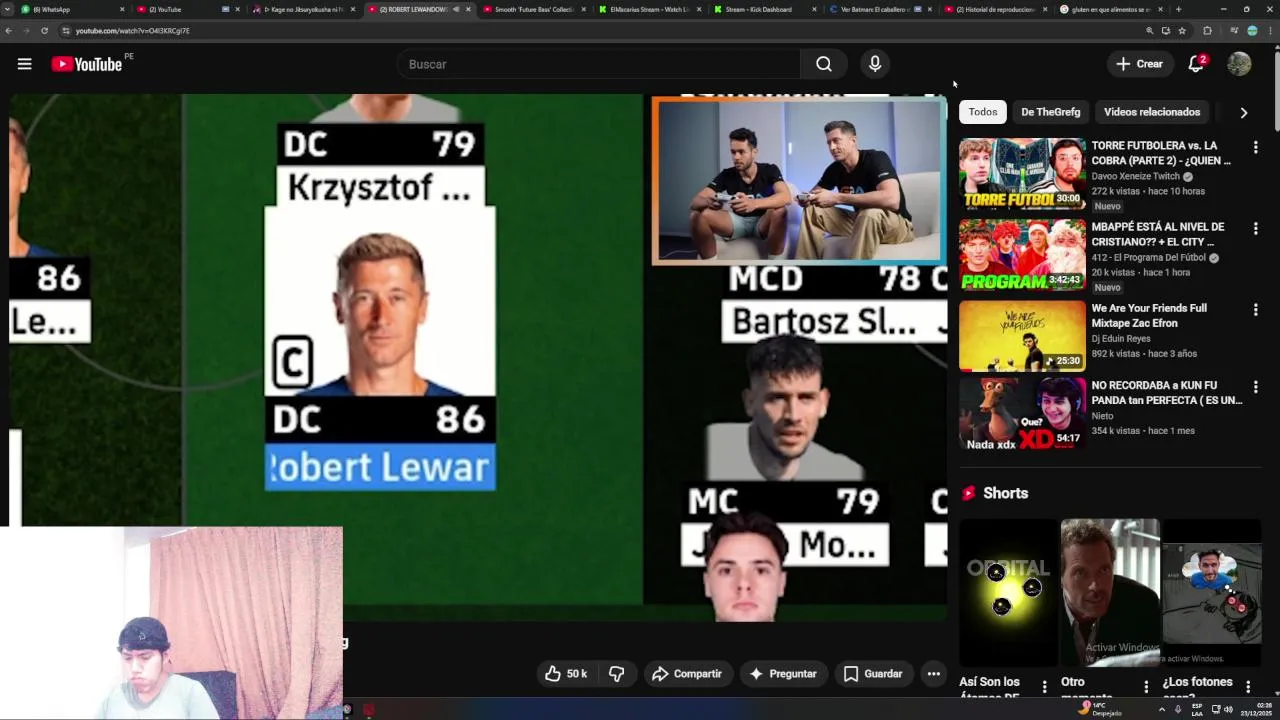Click into the Buscar search field
The height and width of the screenshot is (720, 1280).
point(598,64)
